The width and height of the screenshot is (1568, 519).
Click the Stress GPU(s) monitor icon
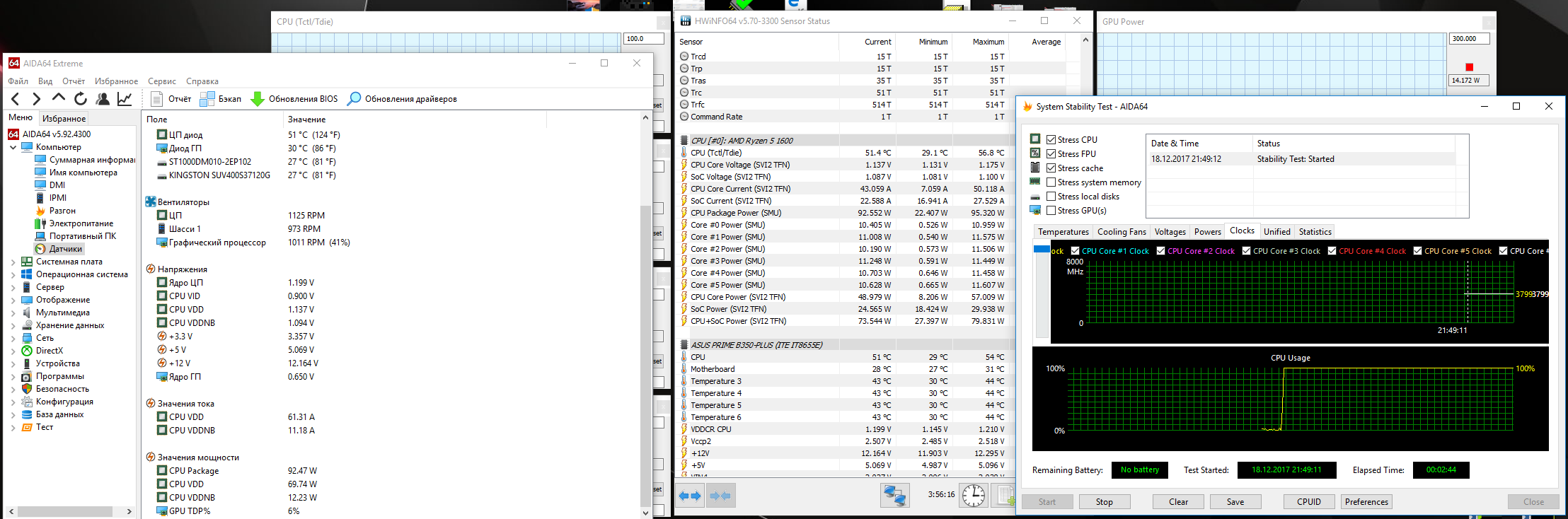pyautogui.click(x=1035, y=210)
